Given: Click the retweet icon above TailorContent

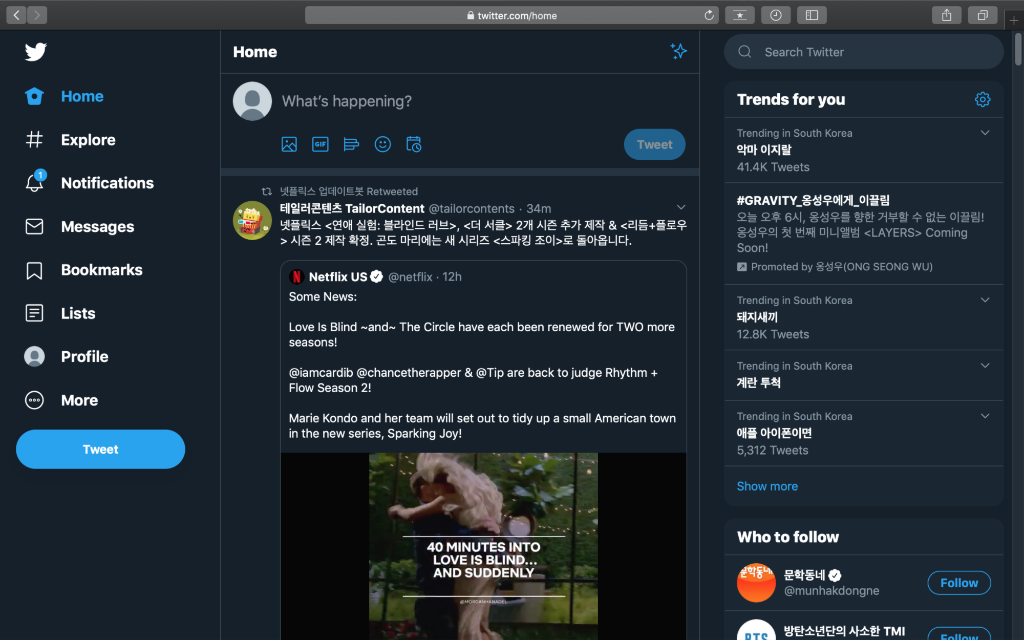Looking at the screenshot, I should [266, 191].
